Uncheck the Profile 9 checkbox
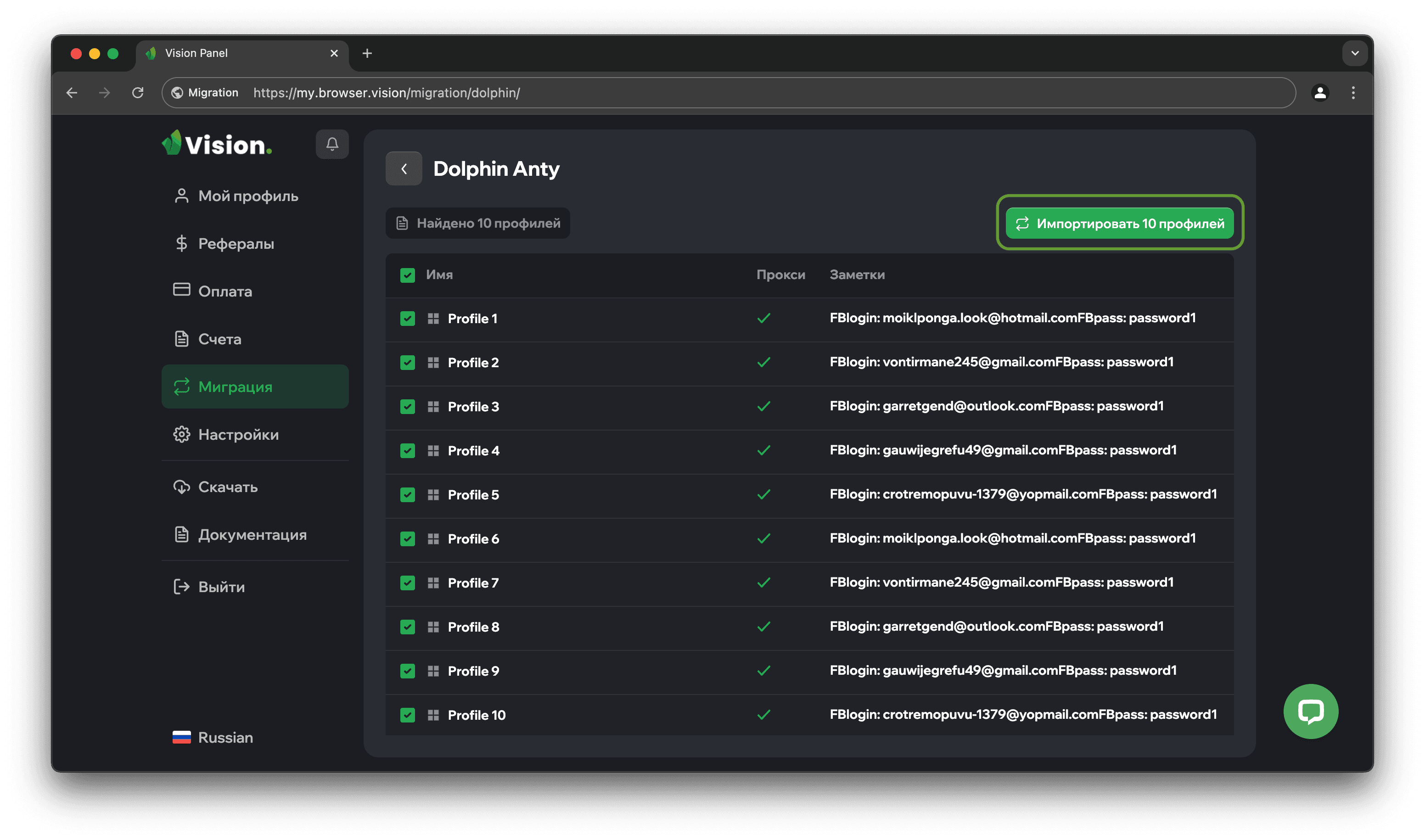The height and width of the screenshot is (840, 1425). coord(408,671)
